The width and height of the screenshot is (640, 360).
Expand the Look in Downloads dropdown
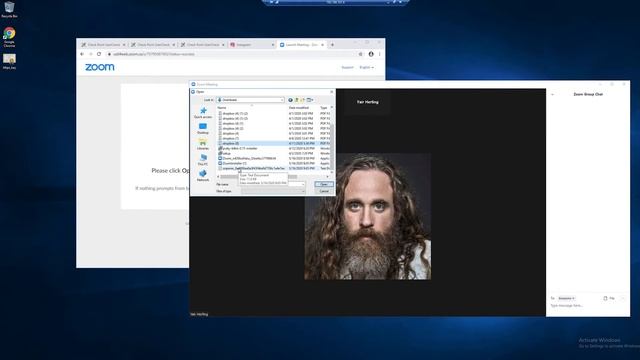click(x=282, y=100)
